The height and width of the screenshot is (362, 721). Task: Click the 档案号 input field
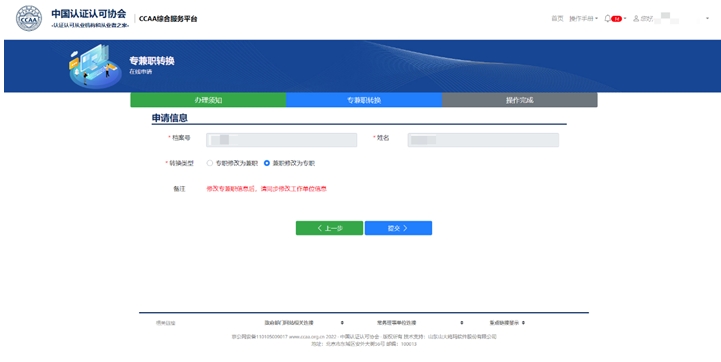tap(281, 140)
